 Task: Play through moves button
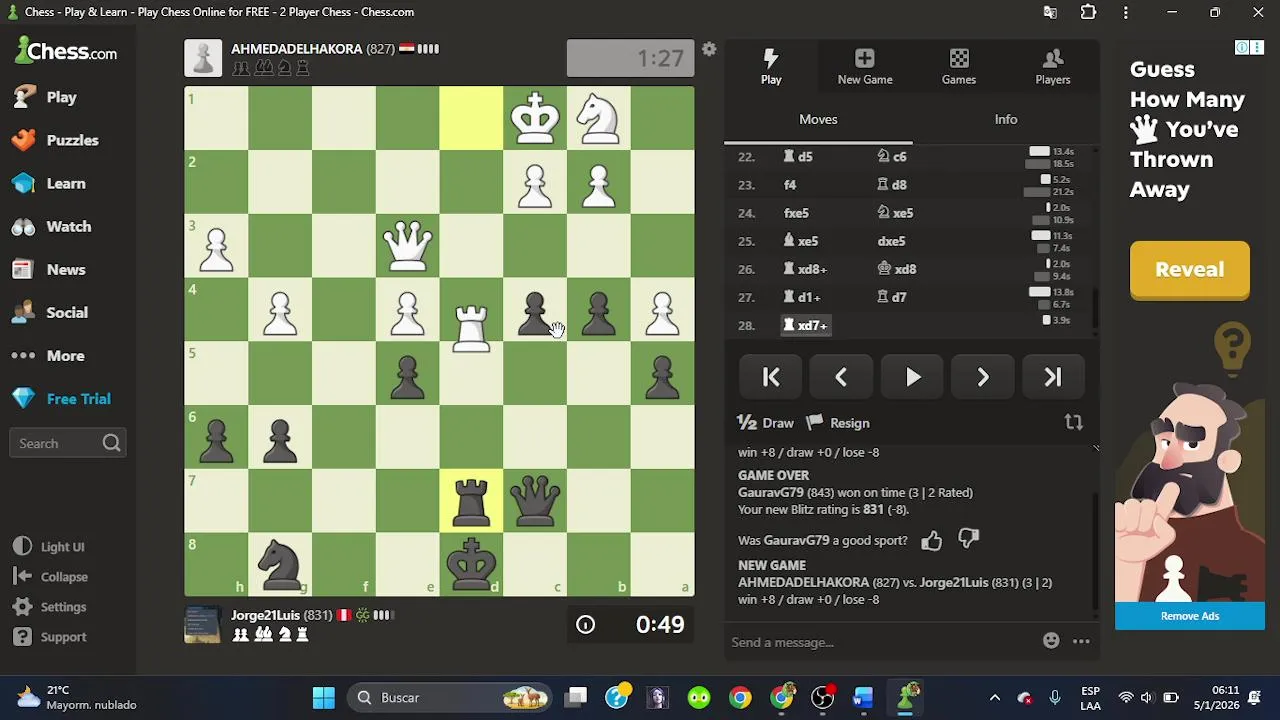tap(913, 377)
